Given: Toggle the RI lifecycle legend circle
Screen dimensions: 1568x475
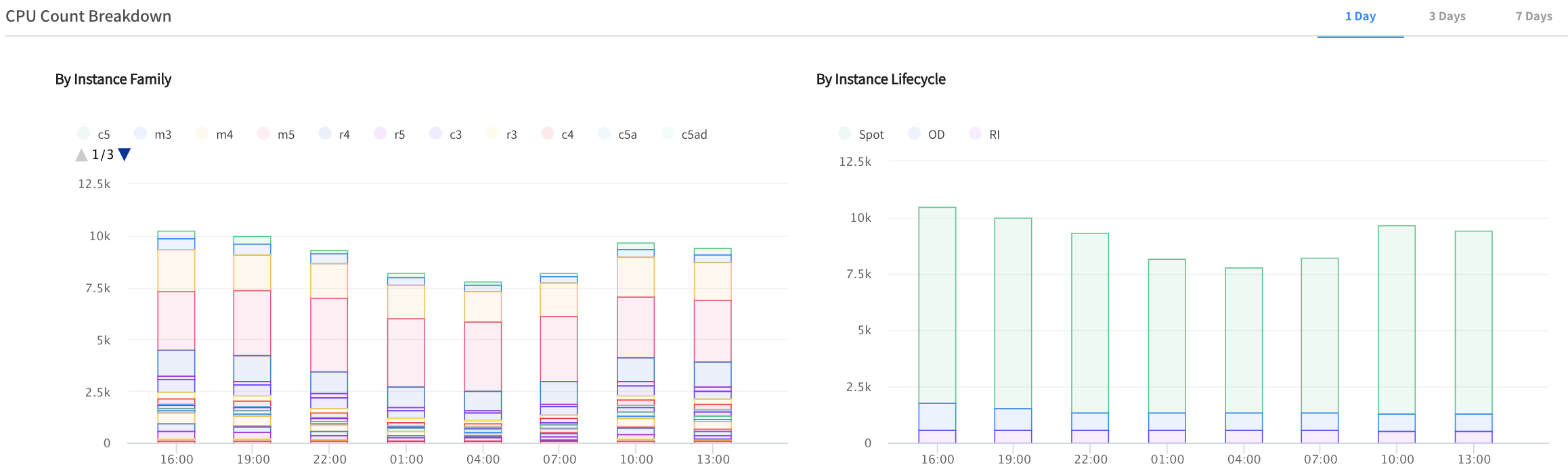Looking at the screenshot, I should (x=976, y=134).
